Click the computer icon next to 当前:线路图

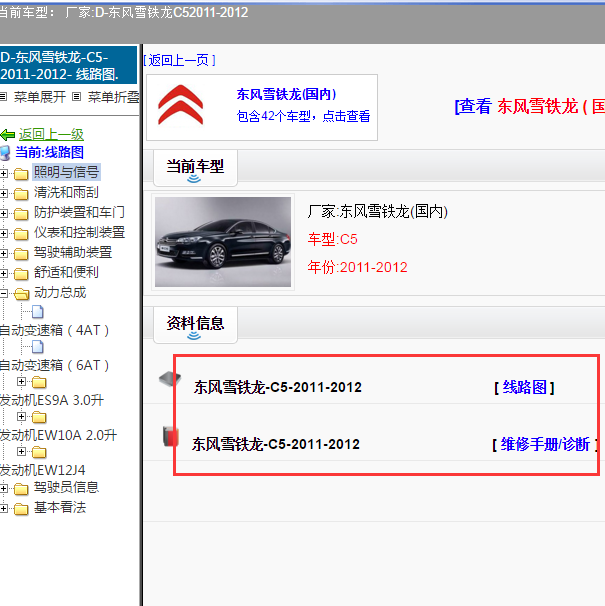click(5, 153)
